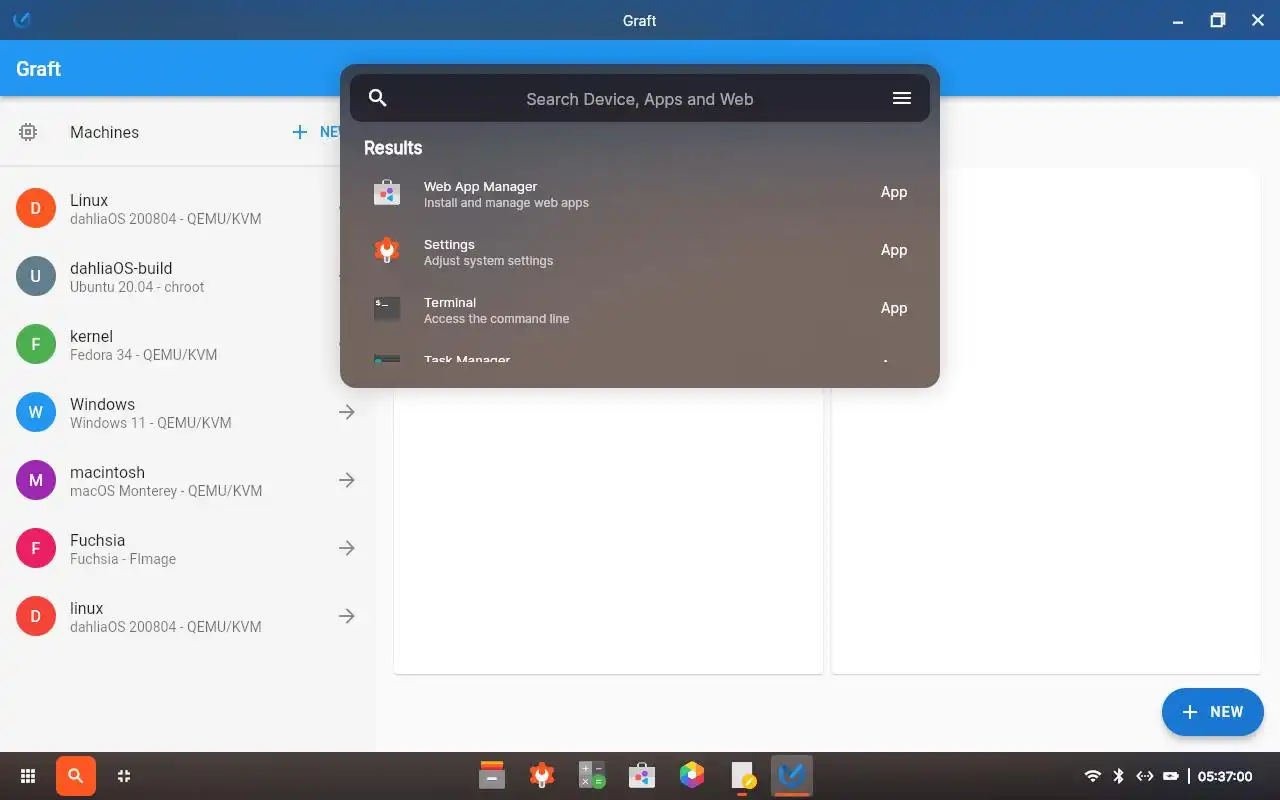The width and height of the screenshot is (1280, 800).
Task: Open the Fuchsia machine arrow
Action: (347, 548)
